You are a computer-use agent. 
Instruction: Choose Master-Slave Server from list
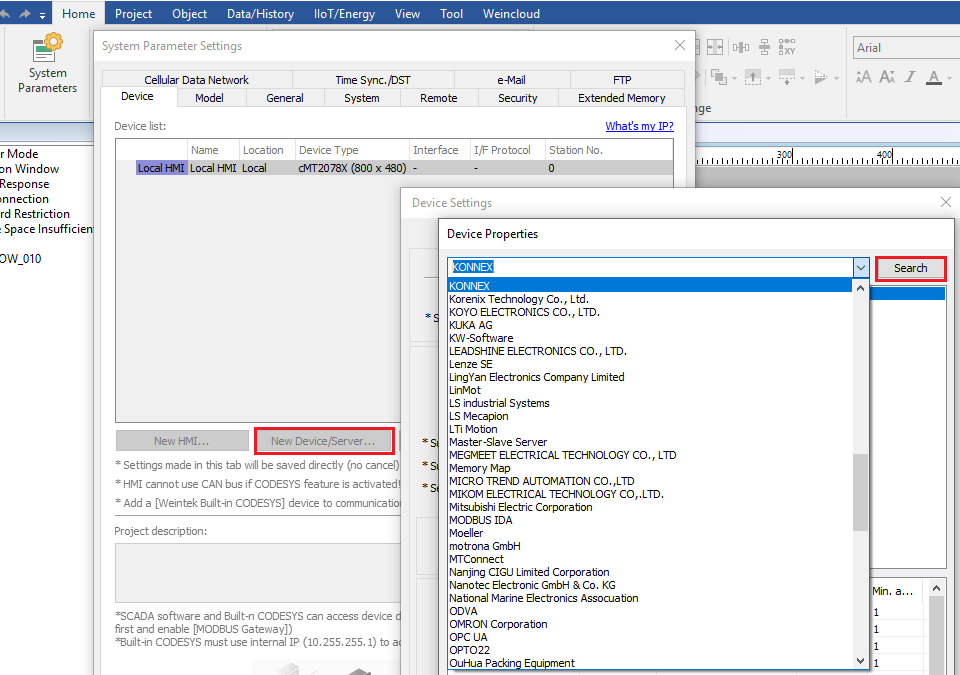coord(650,442)
